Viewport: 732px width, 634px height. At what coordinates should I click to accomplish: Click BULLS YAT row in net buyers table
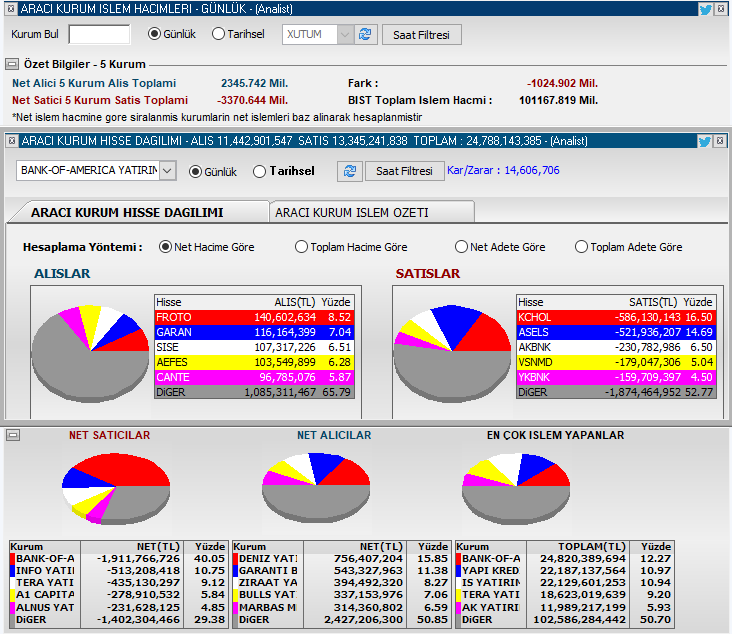[342, 595]
